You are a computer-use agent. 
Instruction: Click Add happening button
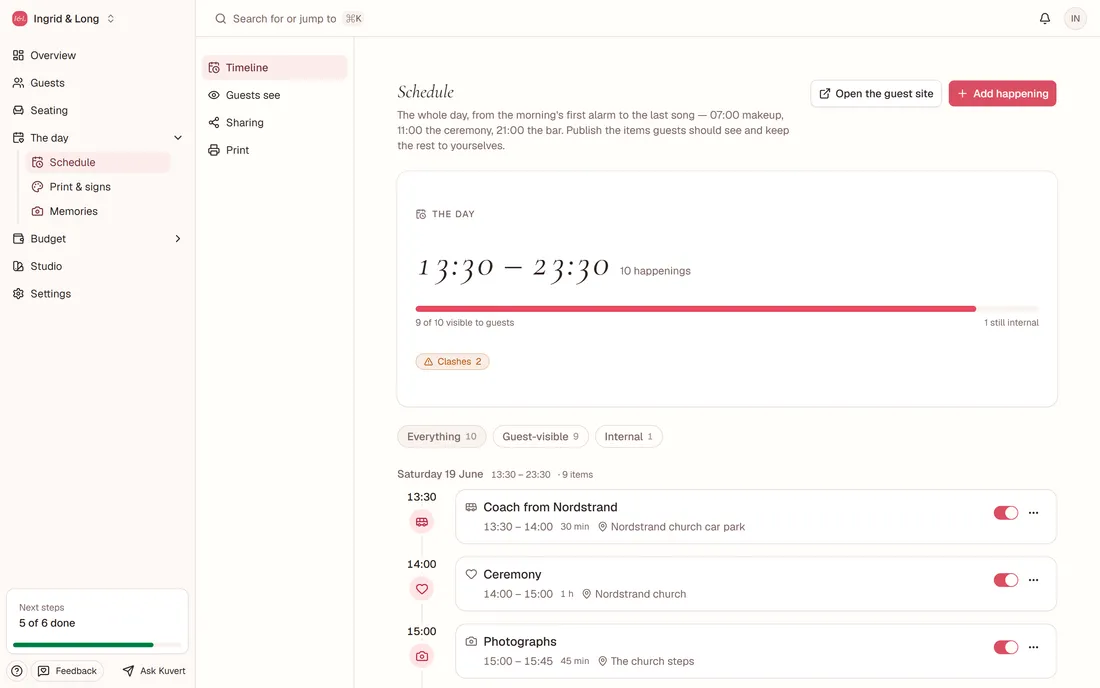pos(1002,93)
